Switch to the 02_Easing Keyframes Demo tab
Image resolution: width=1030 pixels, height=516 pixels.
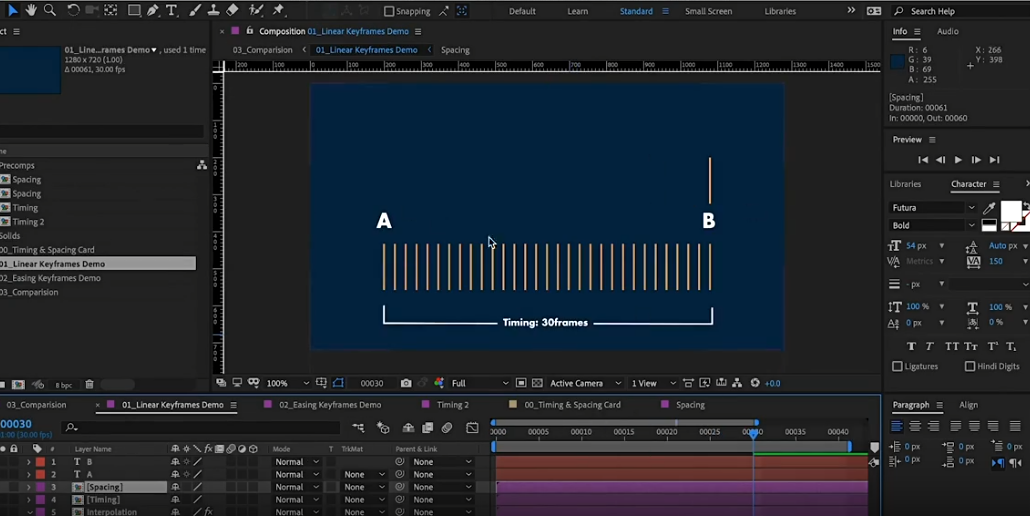pos(329,405)
